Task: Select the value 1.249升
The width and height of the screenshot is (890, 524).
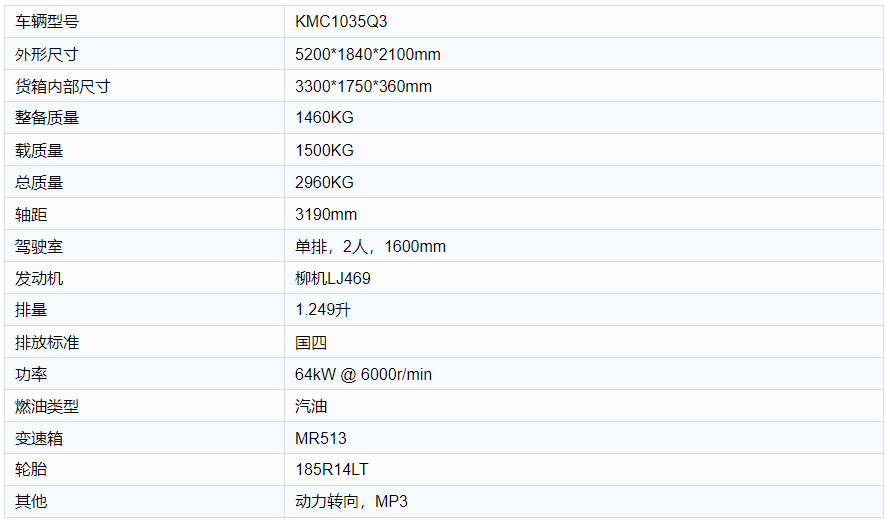Action: click(323, 310)
